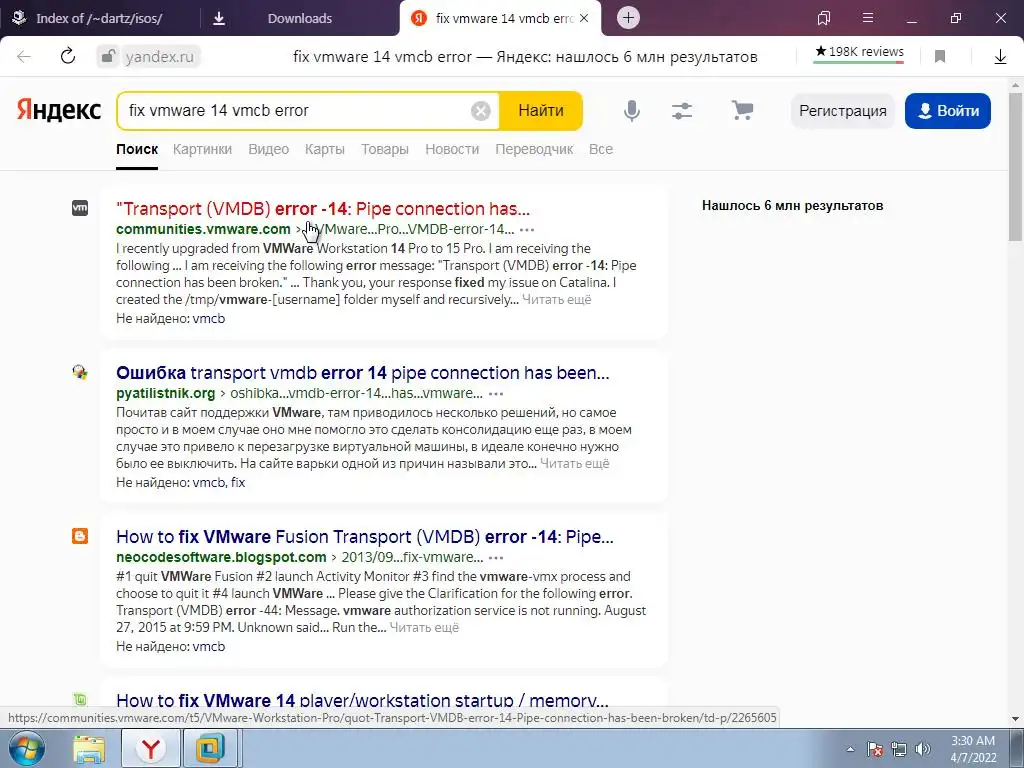The width and height of the screenshot is (1024, 768).
Task: Select the Поиск search tab
Action: point(137,149)
